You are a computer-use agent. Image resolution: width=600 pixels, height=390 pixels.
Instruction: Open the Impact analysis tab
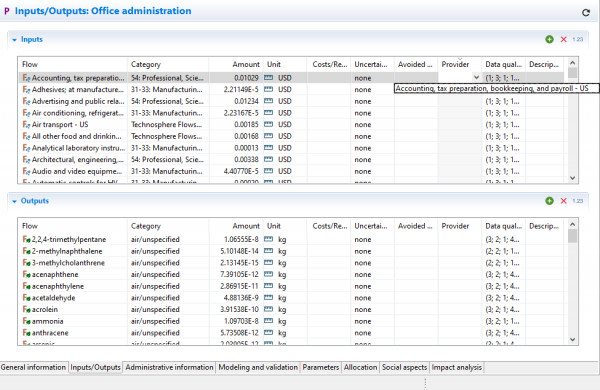coord(457,367)
